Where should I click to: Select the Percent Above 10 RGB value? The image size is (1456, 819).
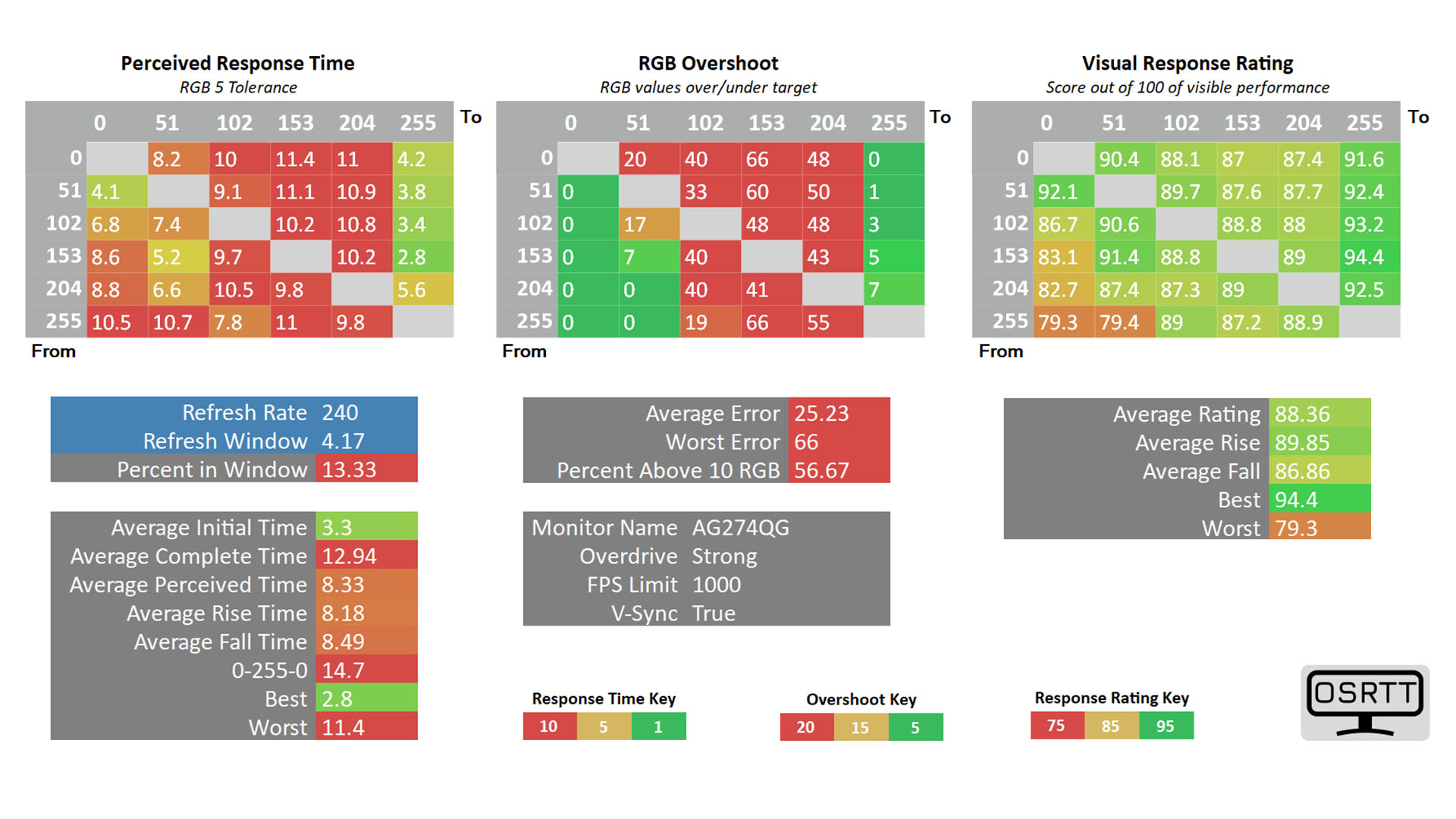[821, 471]
